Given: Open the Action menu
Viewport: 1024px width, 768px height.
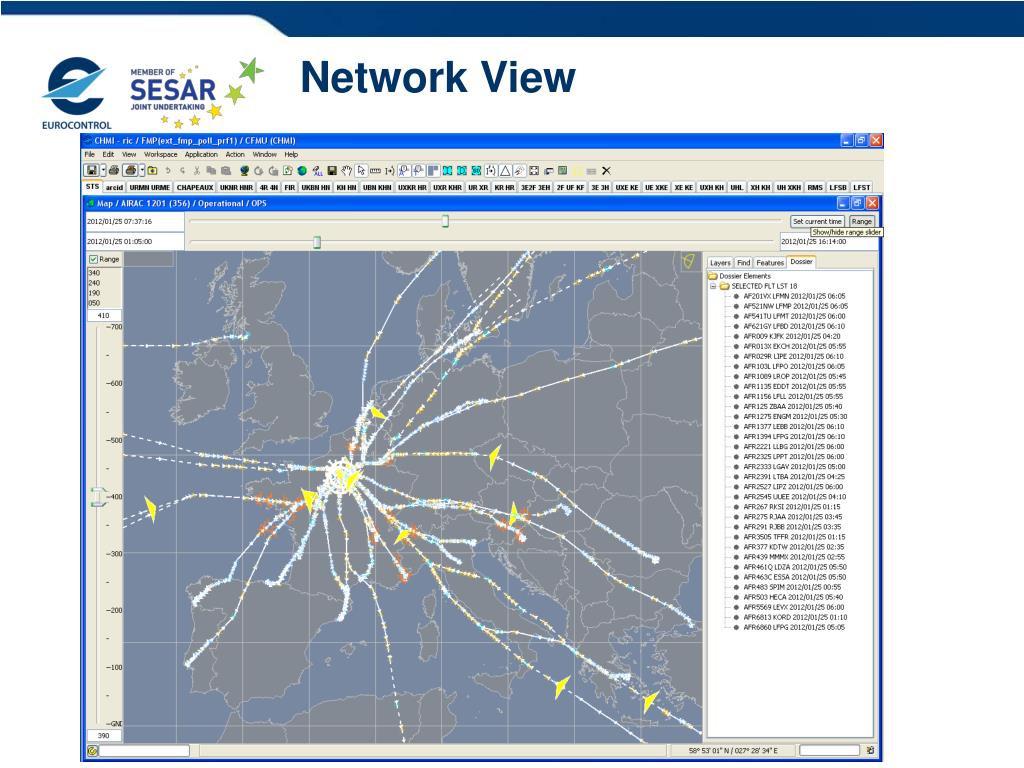Looking at the screenshot, I should click(235, 155).
